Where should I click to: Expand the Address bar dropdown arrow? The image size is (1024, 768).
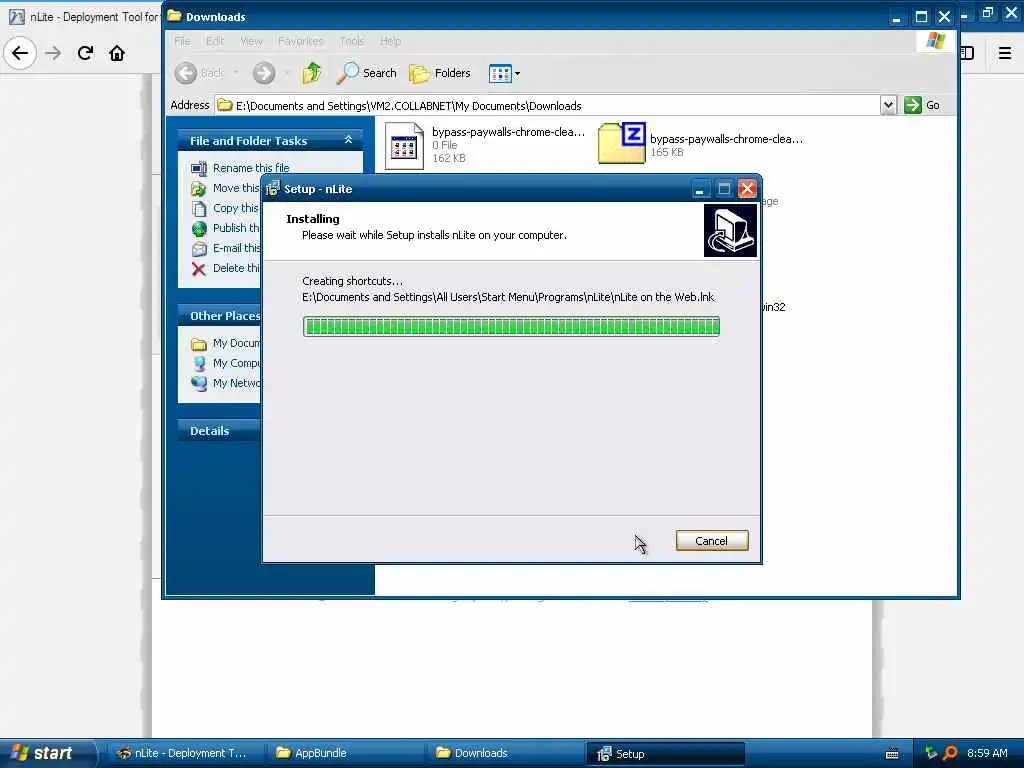(888, 105)
